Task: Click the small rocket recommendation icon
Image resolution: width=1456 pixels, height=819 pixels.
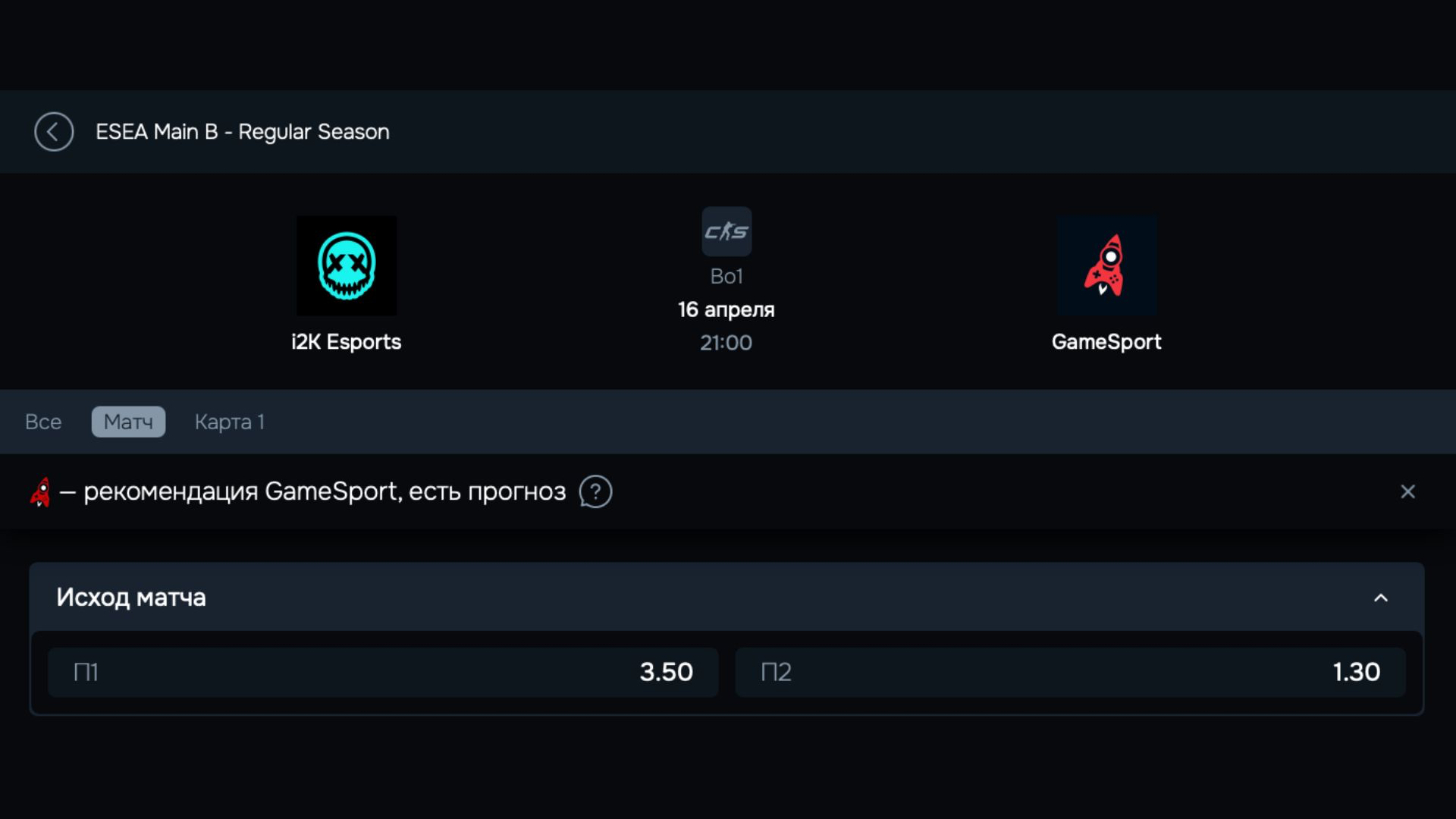Action: pos(40,492)
